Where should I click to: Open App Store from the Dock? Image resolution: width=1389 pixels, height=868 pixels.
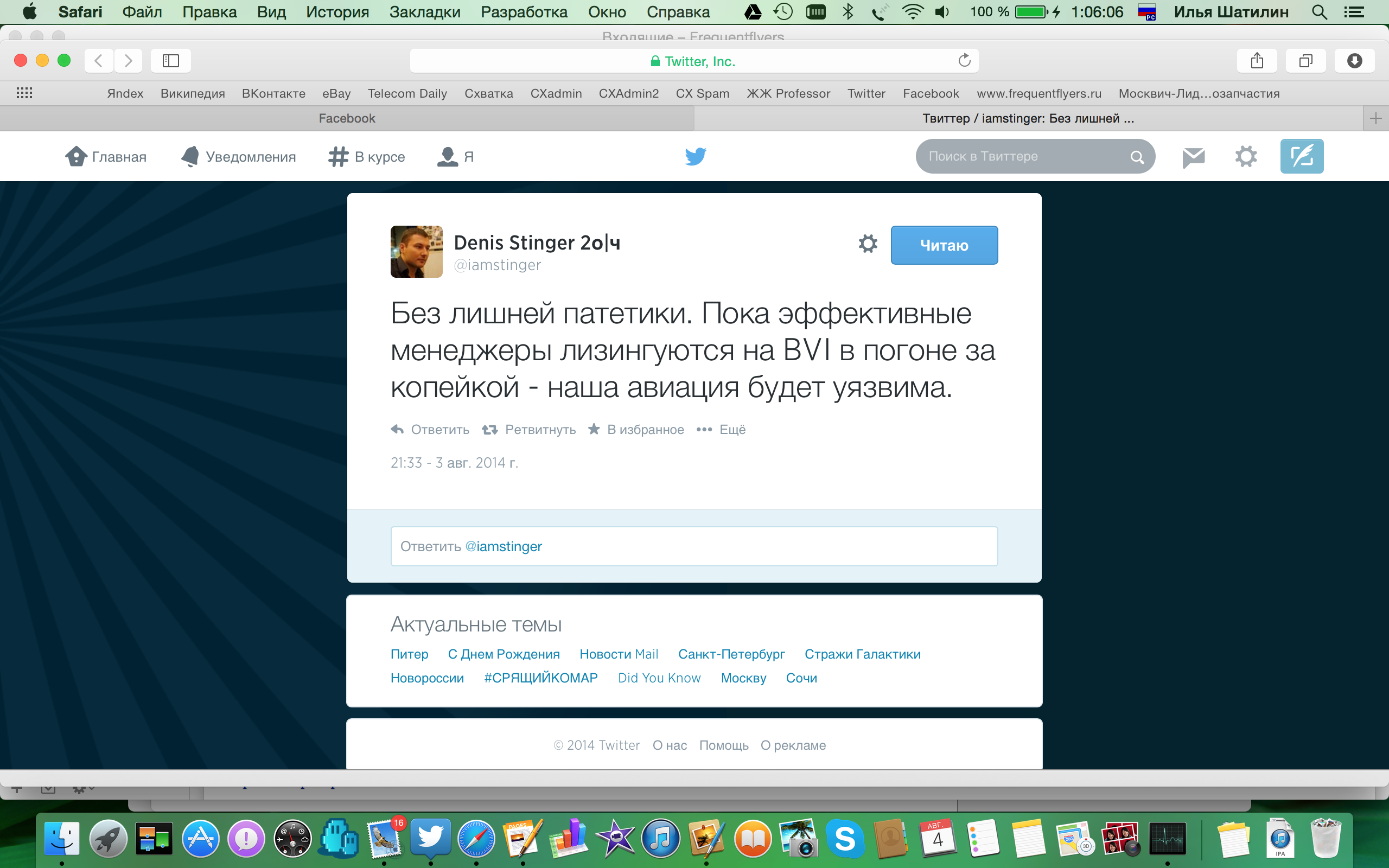coord(200,839)
